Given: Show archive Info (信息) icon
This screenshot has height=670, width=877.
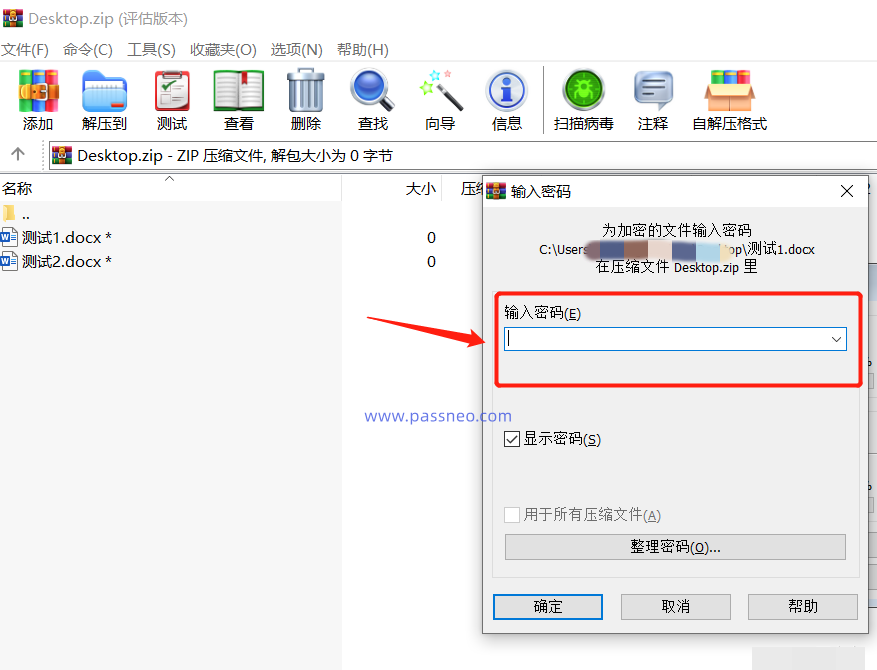Looking at the screenshot, I should (507, 91).
